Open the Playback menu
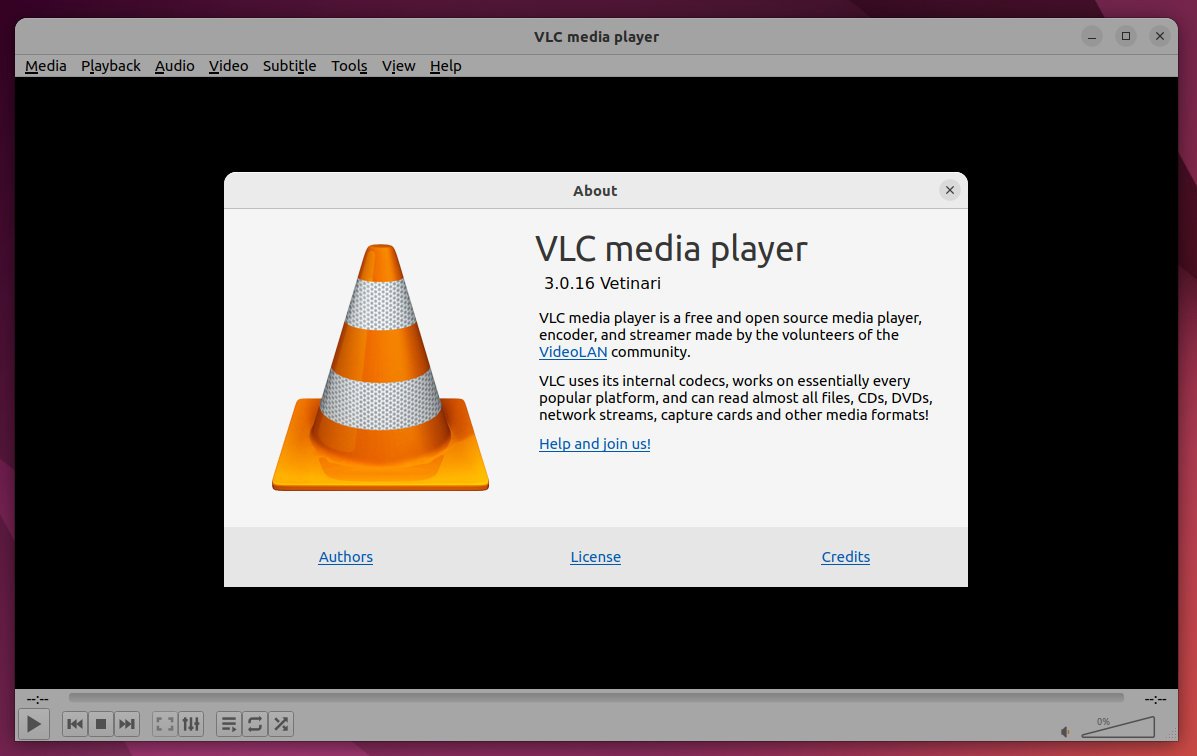This screenshot has width=1197, height=756. pos(110,66)
